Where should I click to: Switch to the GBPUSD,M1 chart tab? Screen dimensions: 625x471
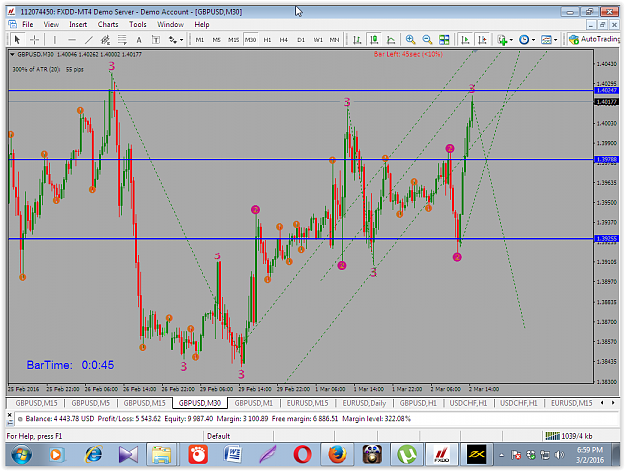(254, 403)
